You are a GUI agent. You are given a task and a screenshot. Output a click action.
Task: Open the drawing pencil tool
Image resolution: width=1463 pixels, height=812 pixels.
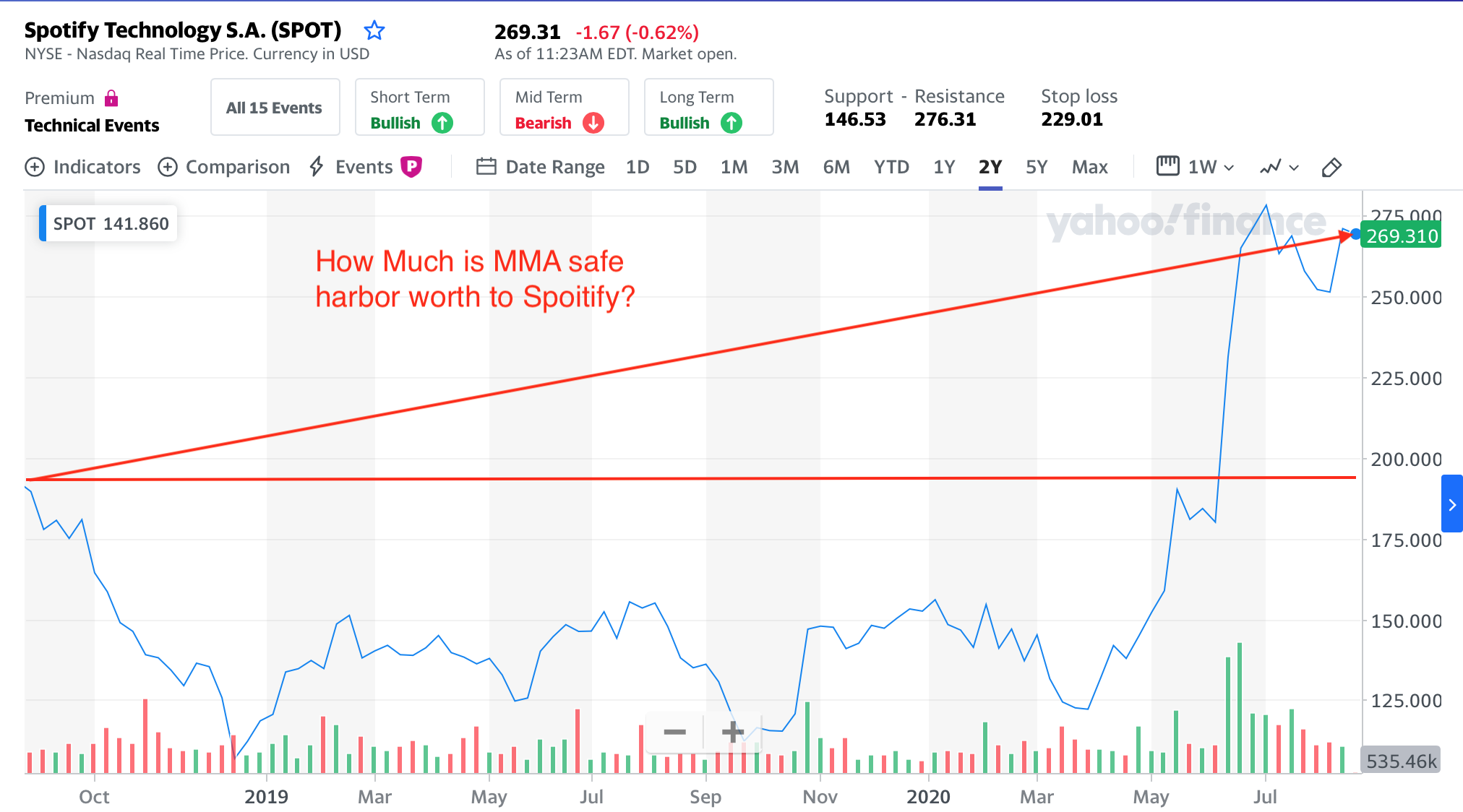click(x=1331, y=167)
